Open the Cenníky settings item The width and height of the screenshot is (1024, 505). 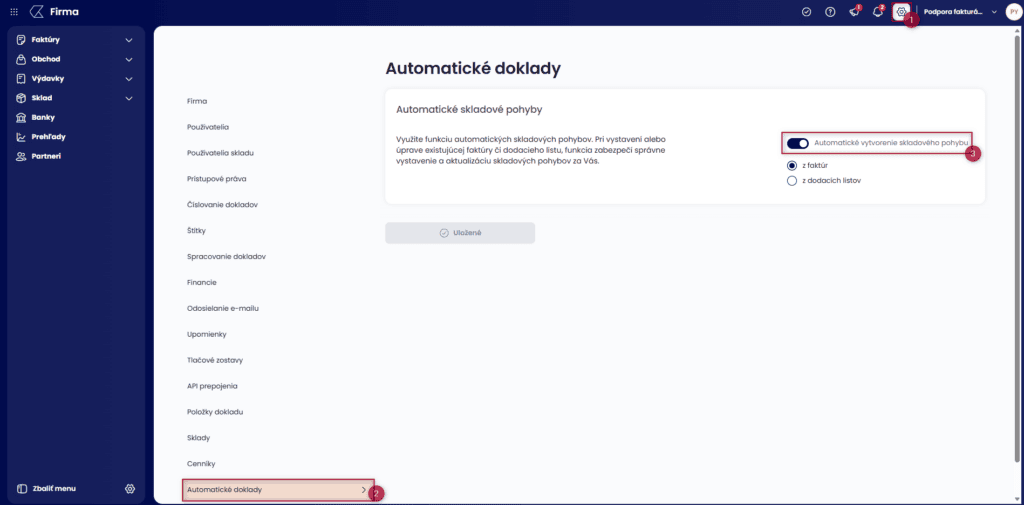tap(202, 463)
